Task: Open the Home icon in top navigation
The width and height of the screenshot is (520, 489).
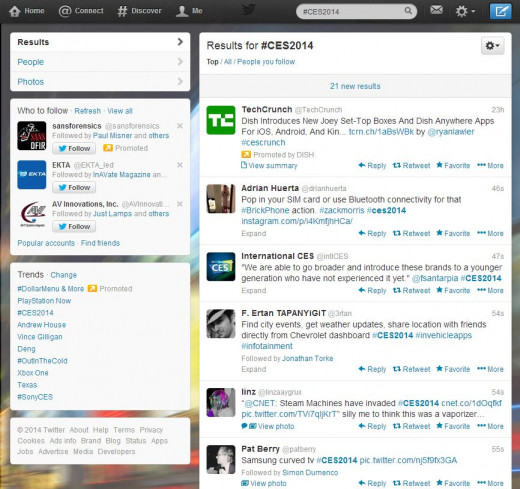Action: tap(15, 11)
